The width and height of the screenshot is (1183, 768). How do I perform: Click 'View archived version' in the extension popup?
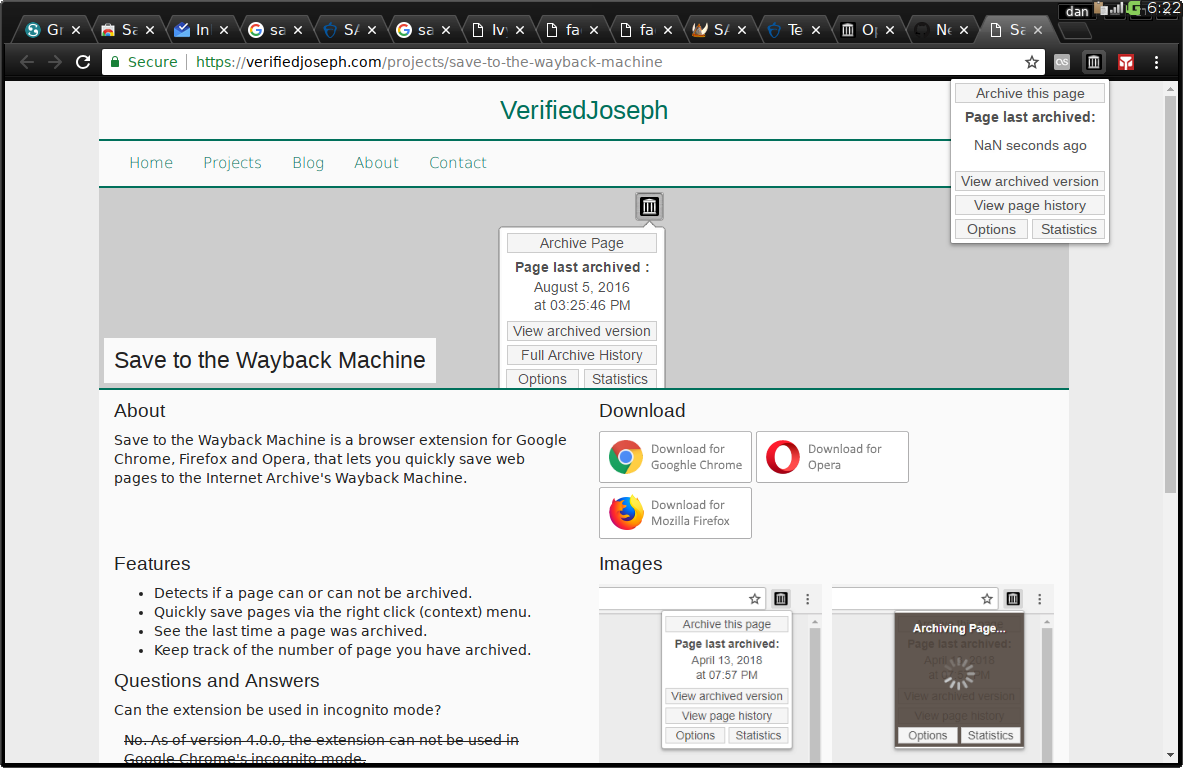pos(1030,181)
